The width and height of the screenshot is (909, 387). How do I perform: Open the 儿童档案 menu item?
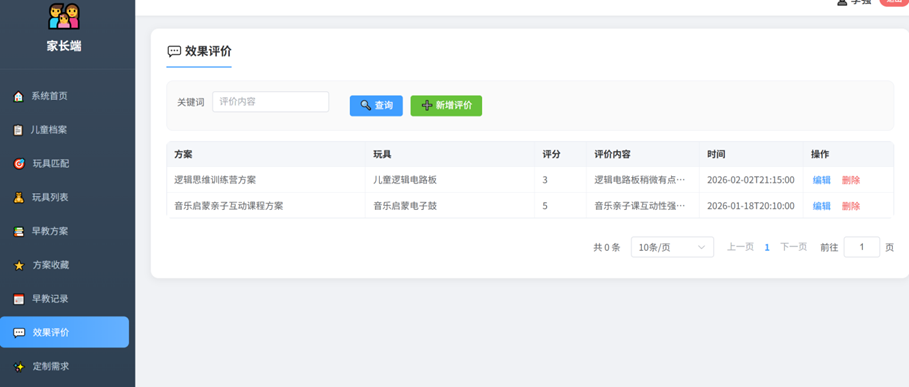(64, 130)
